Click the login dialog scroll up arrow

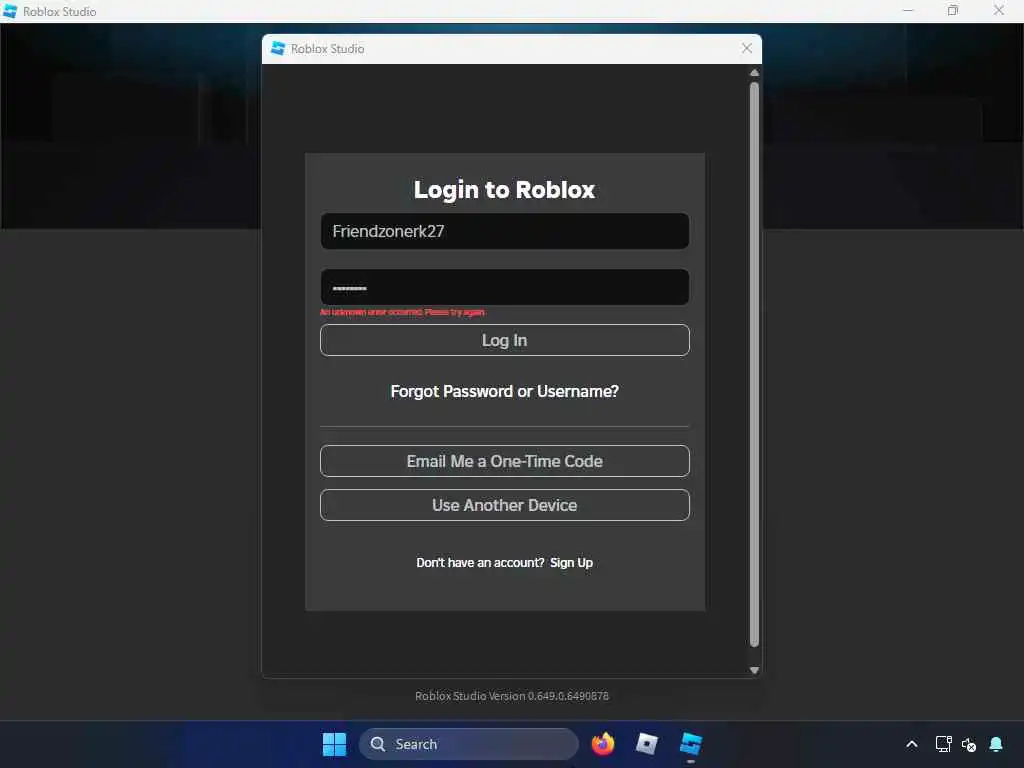coord(754,72)
